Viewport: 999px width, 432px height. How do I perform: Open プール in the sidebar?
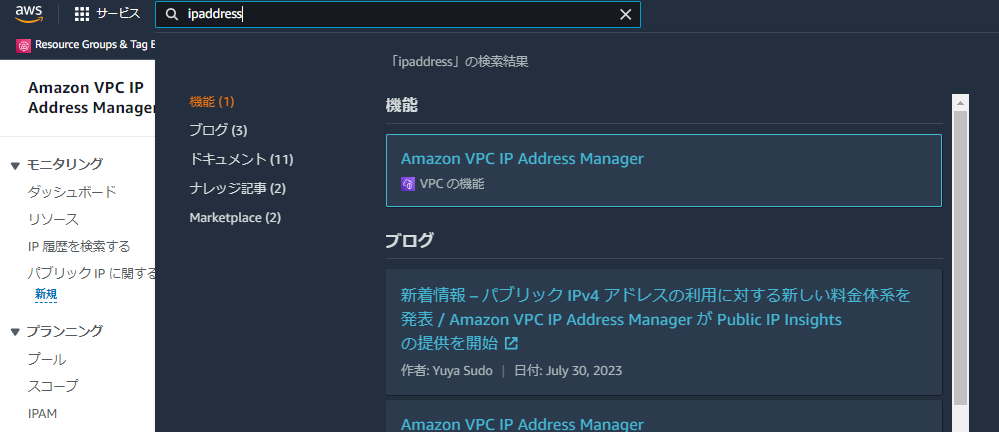click(x=47, y=359)
